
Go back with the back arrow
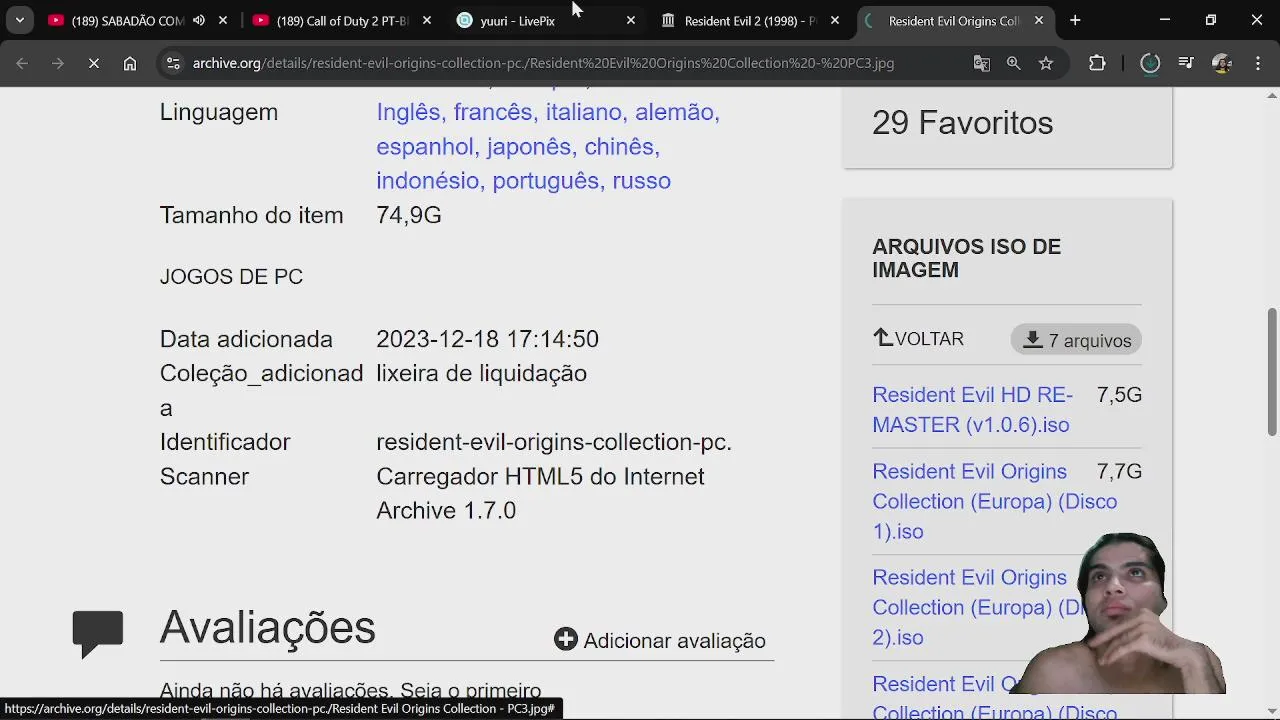(x=22, y=63)
